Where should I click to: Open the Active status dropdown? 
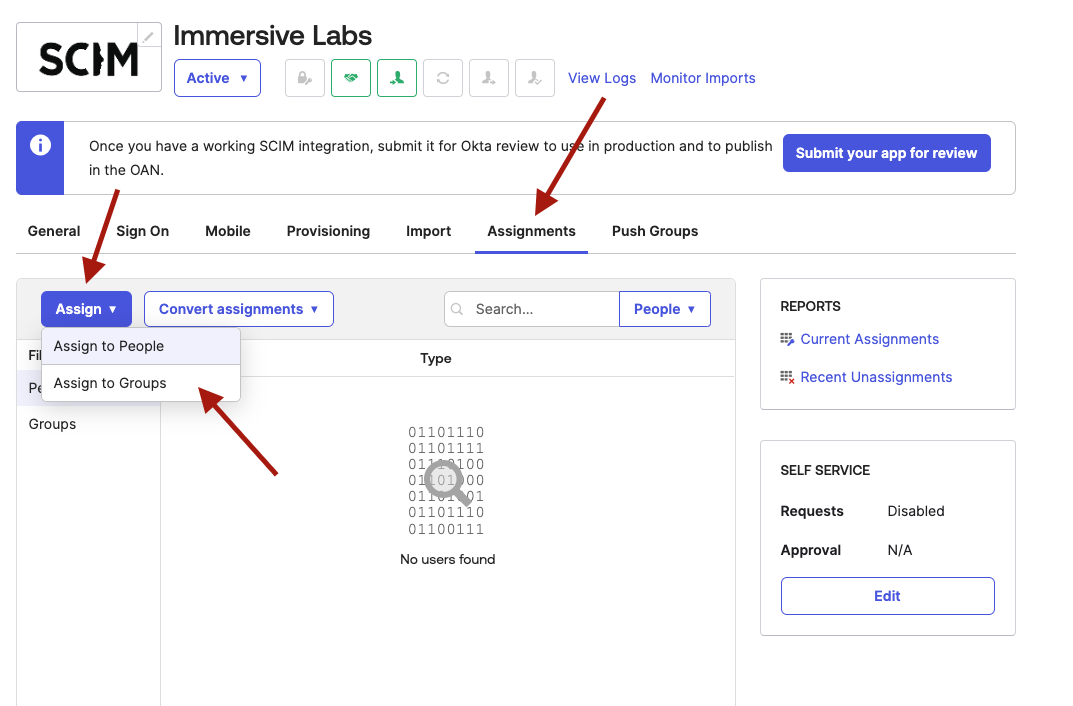point(217,78)
